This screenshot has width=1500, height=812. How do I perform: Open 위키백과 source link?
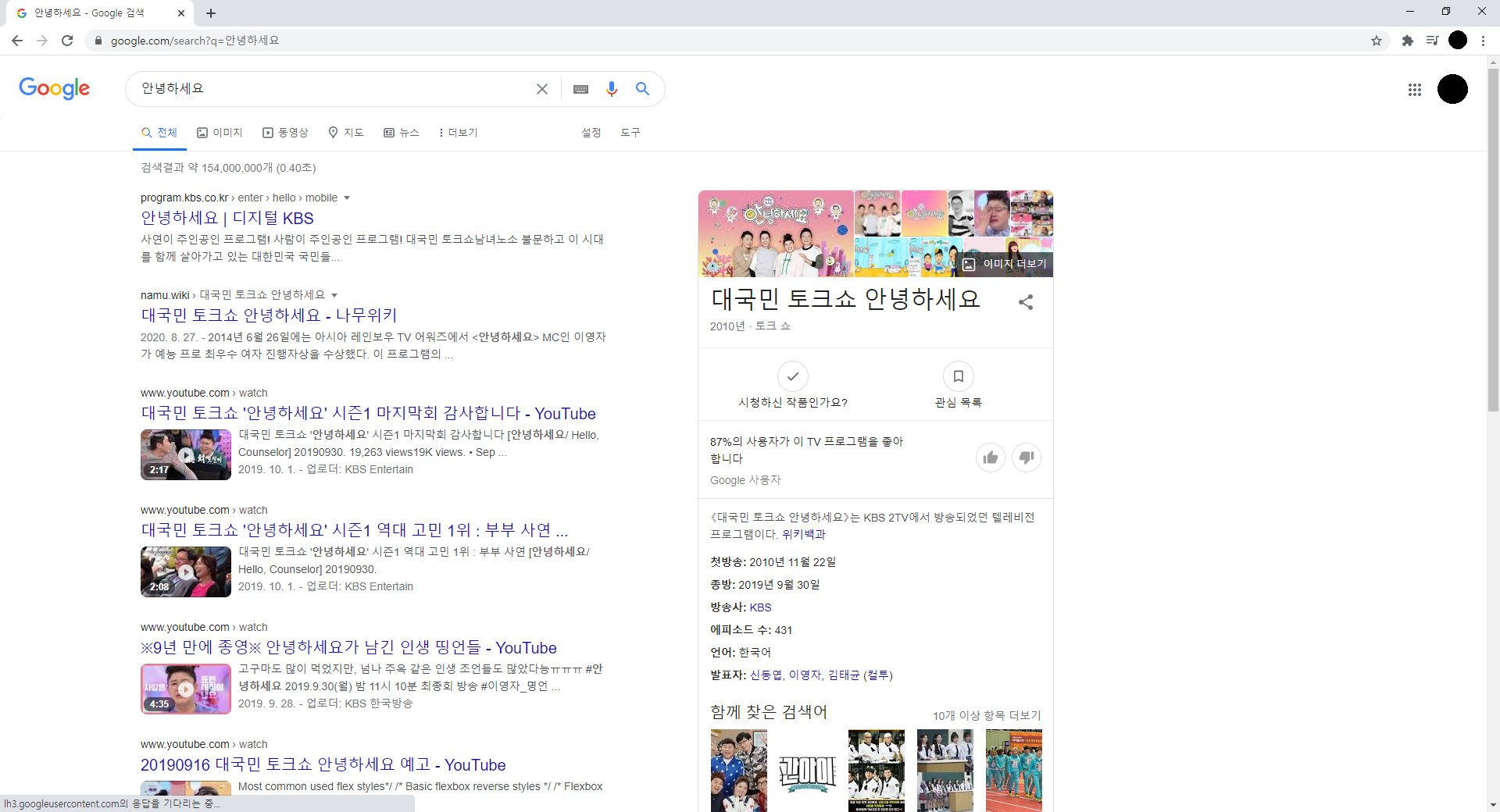[803, 535]
